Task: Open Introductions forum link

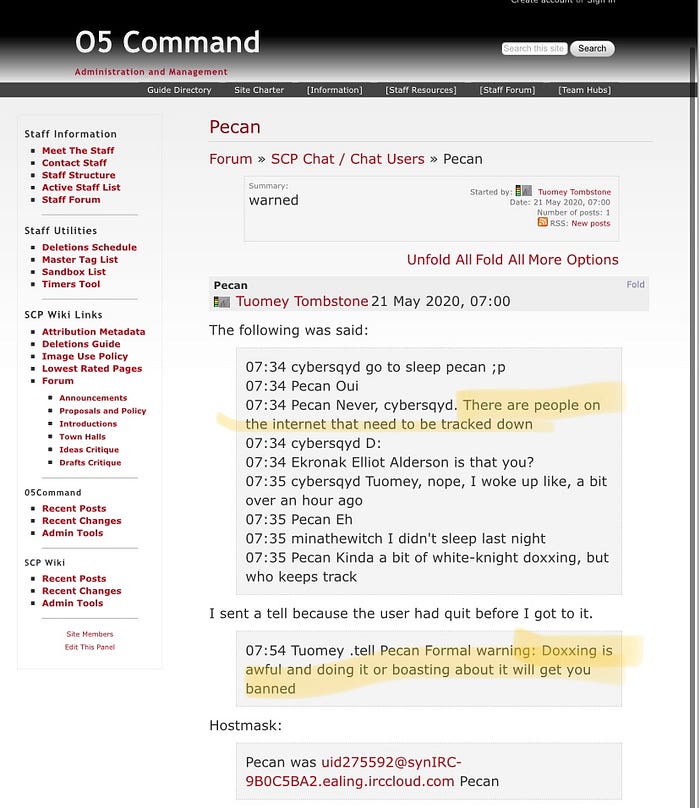Action: [88, 424]
